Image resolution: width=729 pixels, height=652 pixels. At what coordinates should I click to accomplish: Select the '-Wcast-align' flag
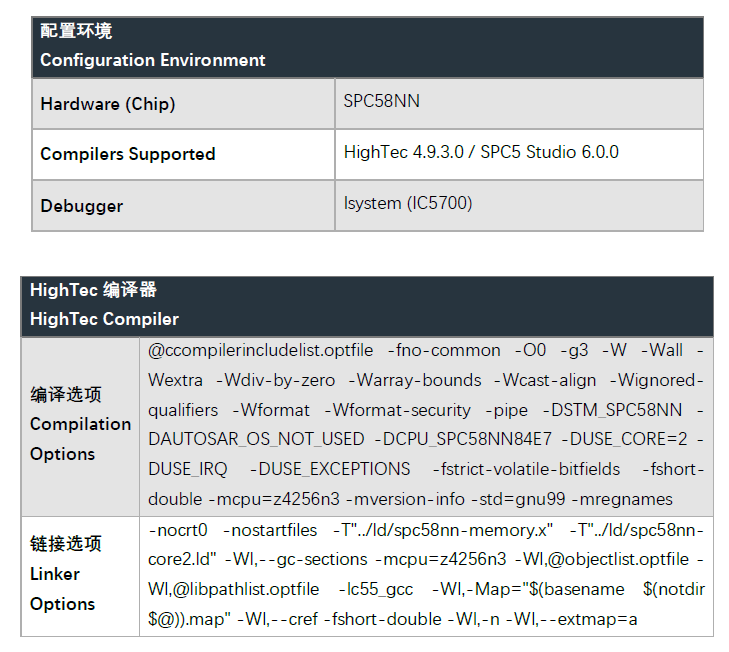545,380
